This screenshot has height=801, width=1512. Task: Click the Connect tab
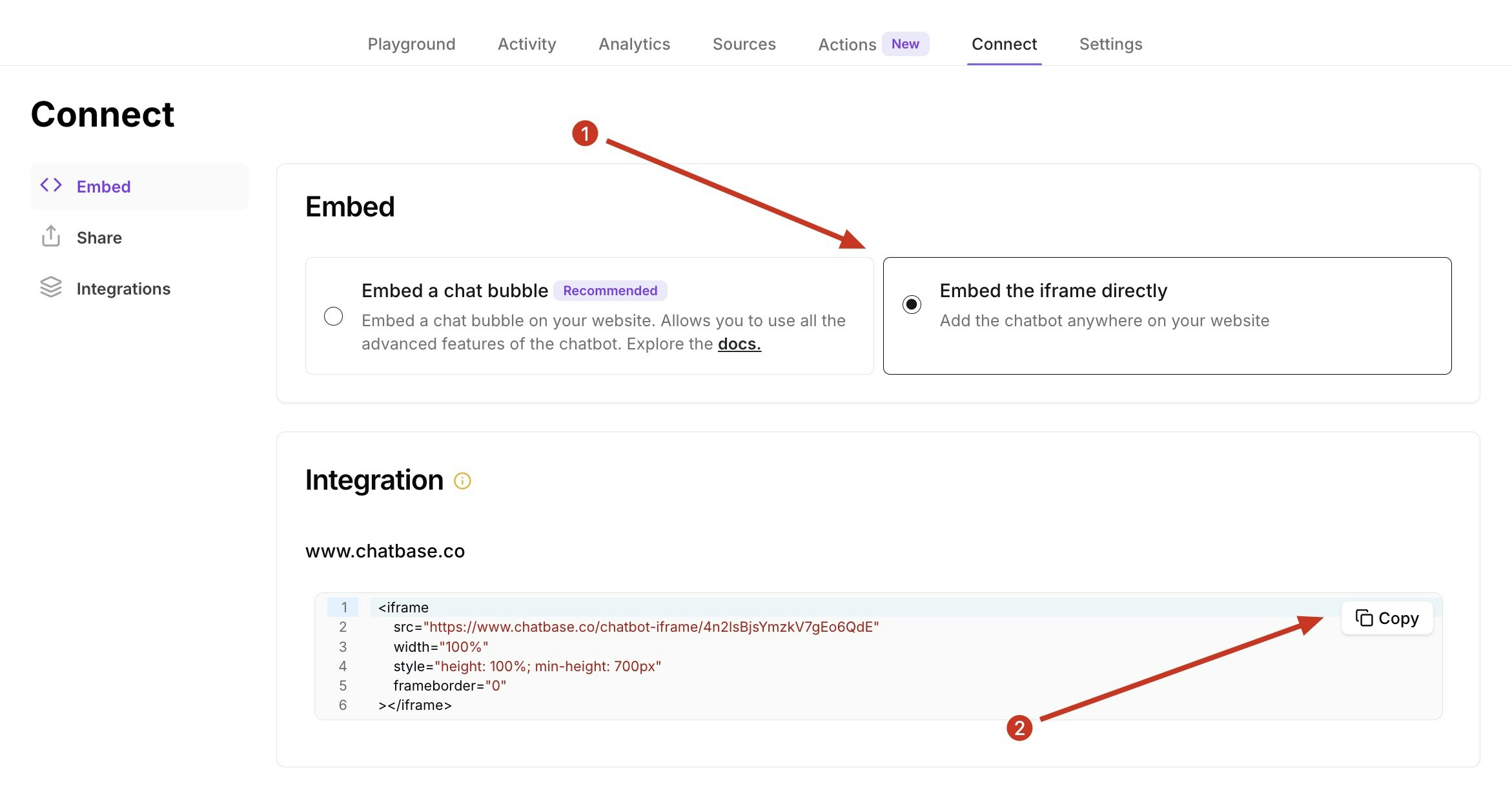pyautogui.click(x=1004, y=44)
